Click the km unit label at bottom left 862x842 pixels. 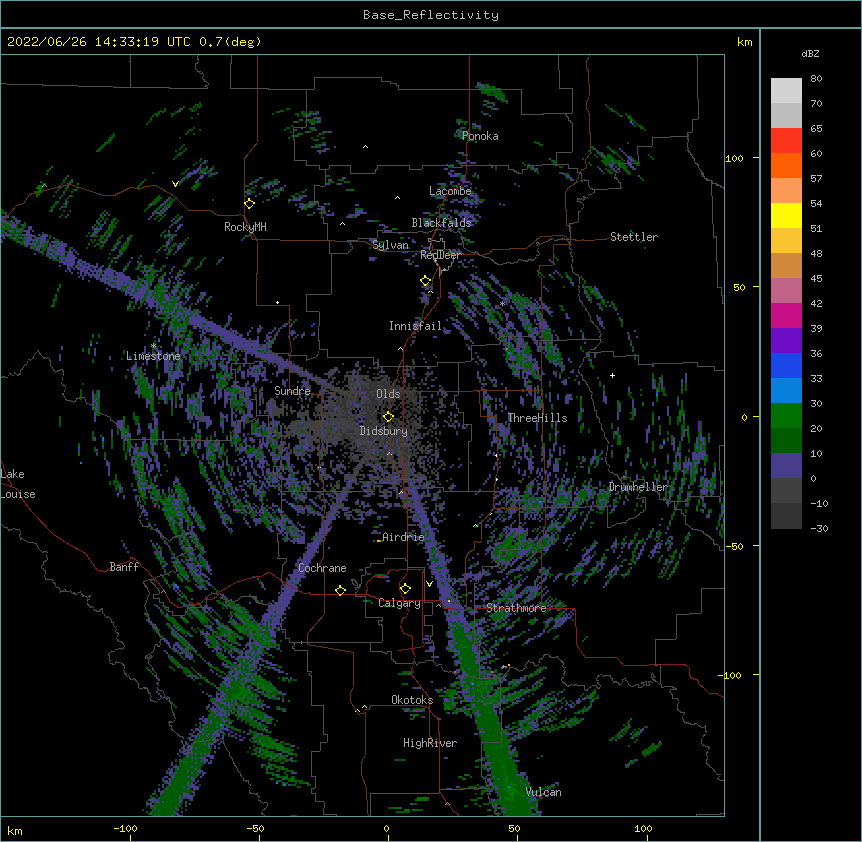(x=15, y=831)
